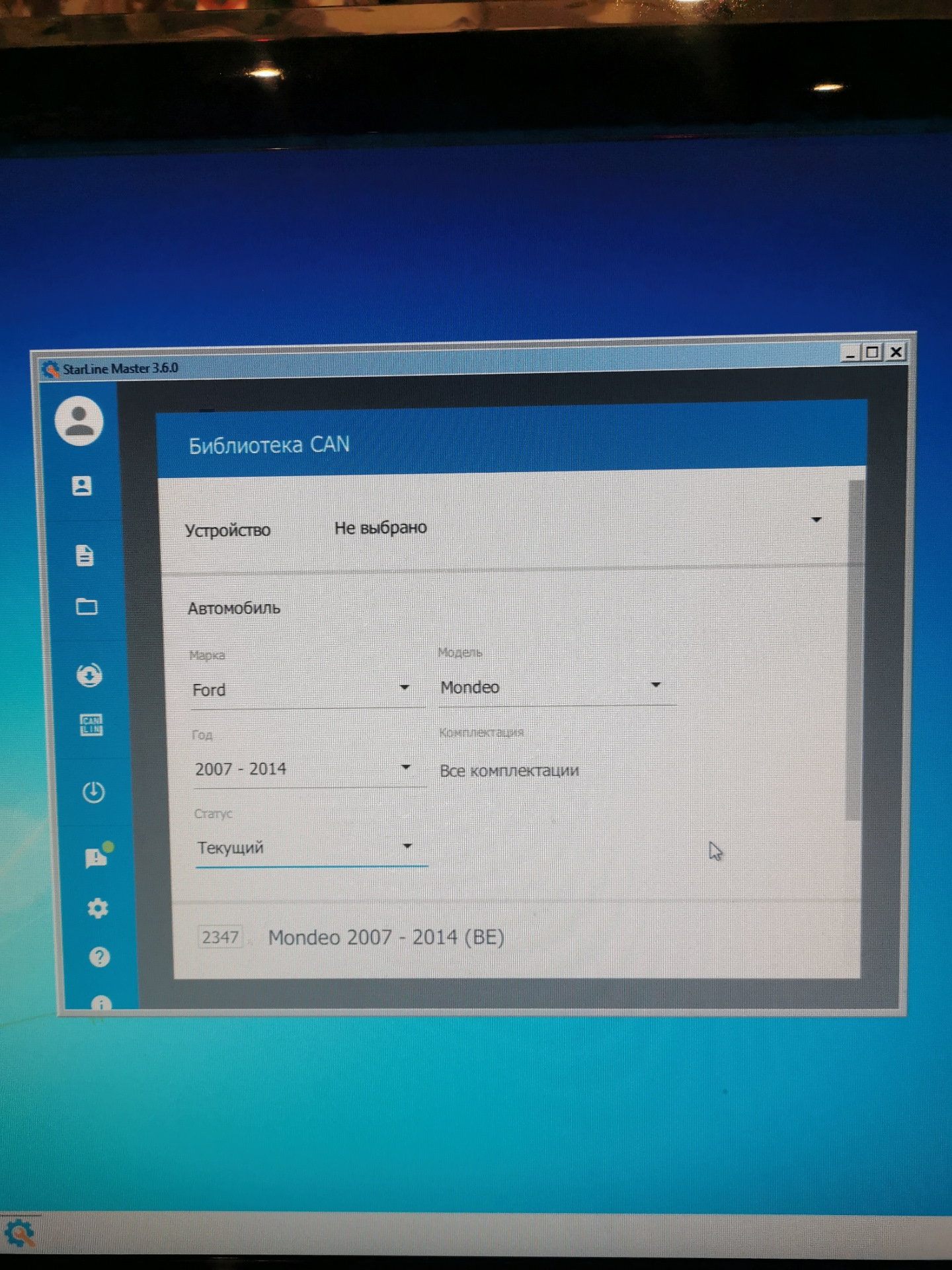The width and height of the screenshot is (952, 1270).
Task: Open the settings gear in sidebar
Action: (98, 908)
